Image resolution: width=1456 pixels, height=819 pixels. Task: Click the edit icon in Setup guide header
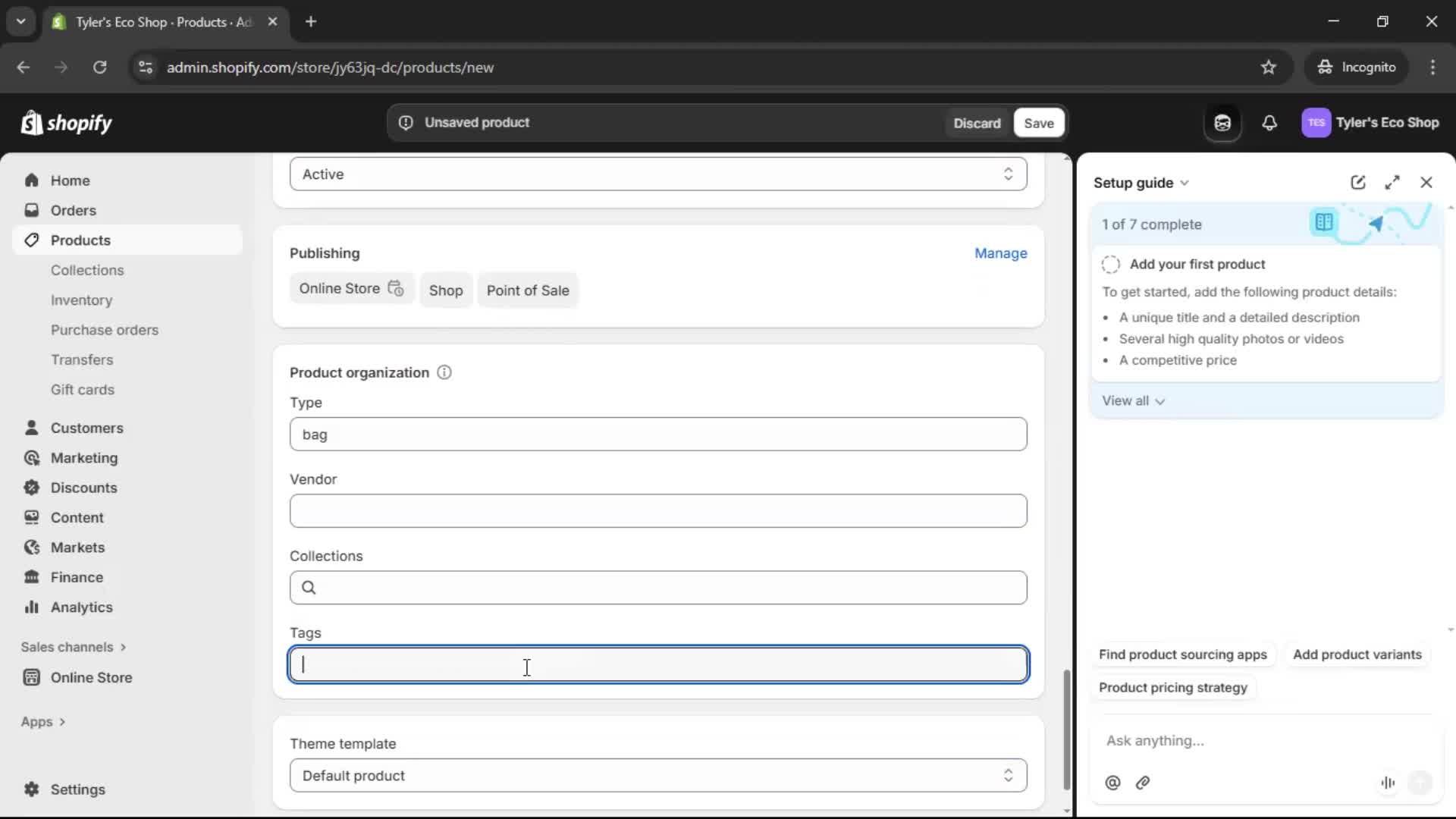click(1357, 182)
